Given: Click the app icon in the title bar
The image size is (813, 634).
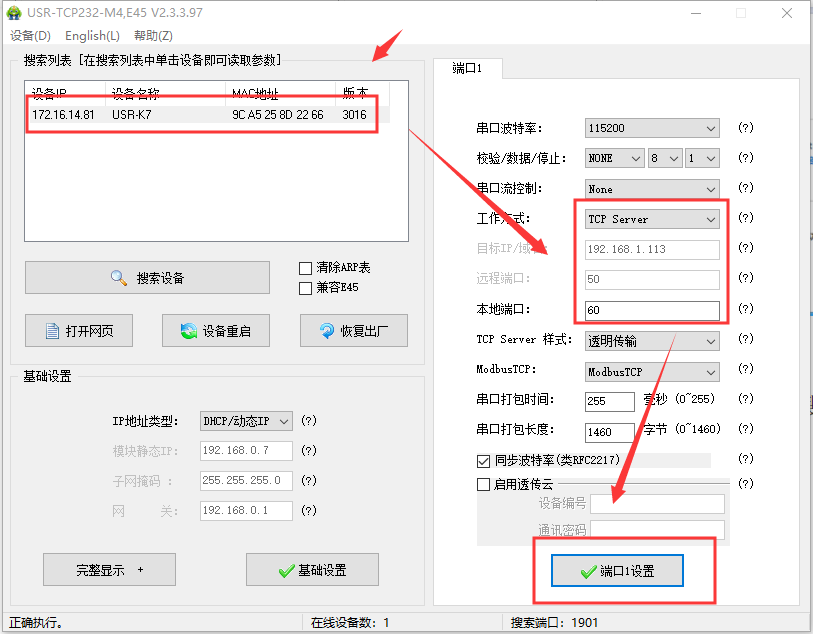Looking at the screenshot, I should (12, 13).
